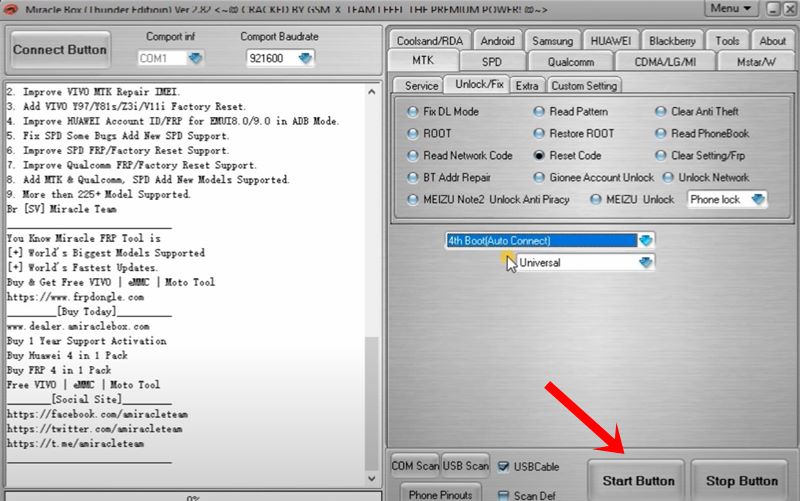Click the progress bar showing 0%

pos(193,496)
